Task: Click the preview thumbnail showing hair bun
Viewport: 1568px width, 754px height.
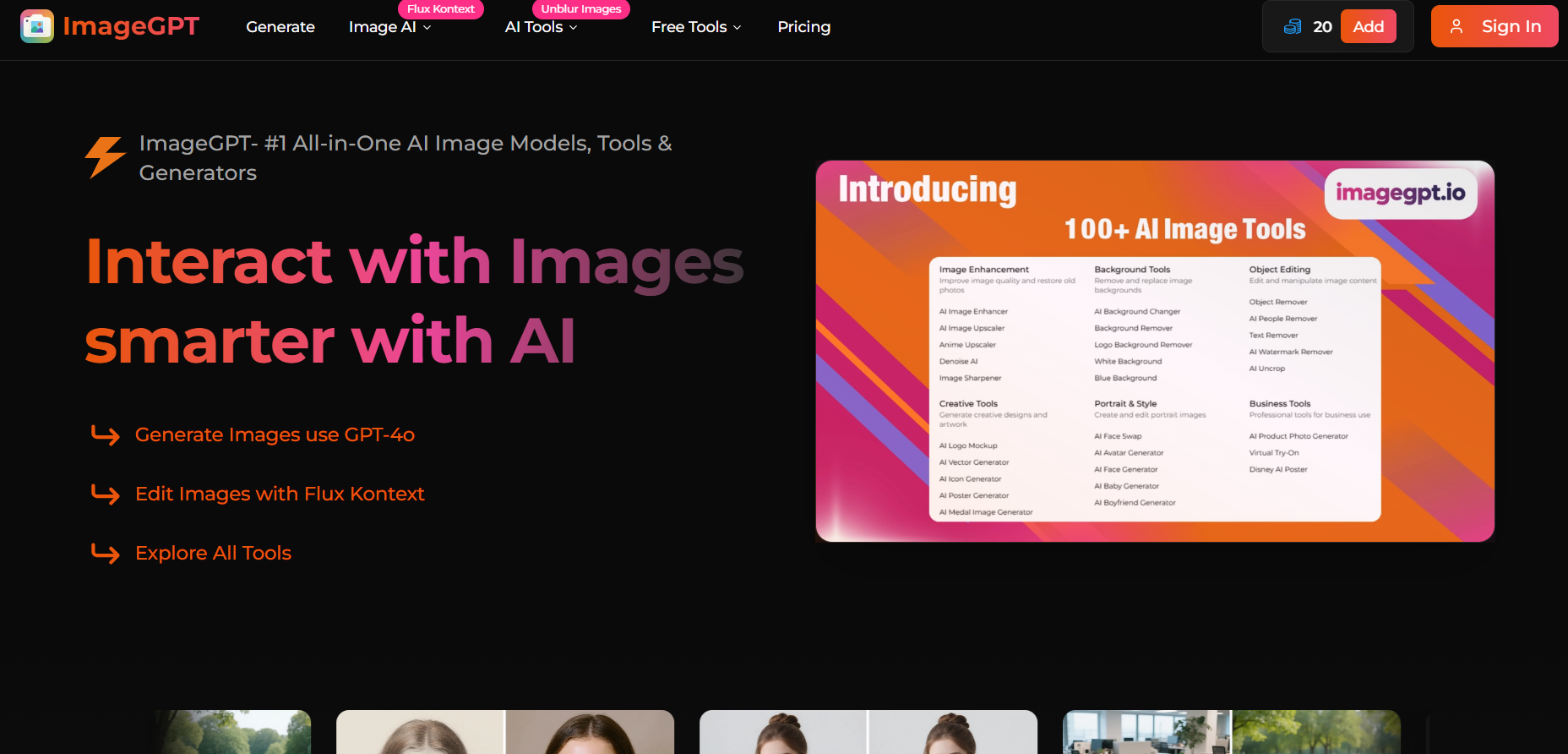Action: 868,732
